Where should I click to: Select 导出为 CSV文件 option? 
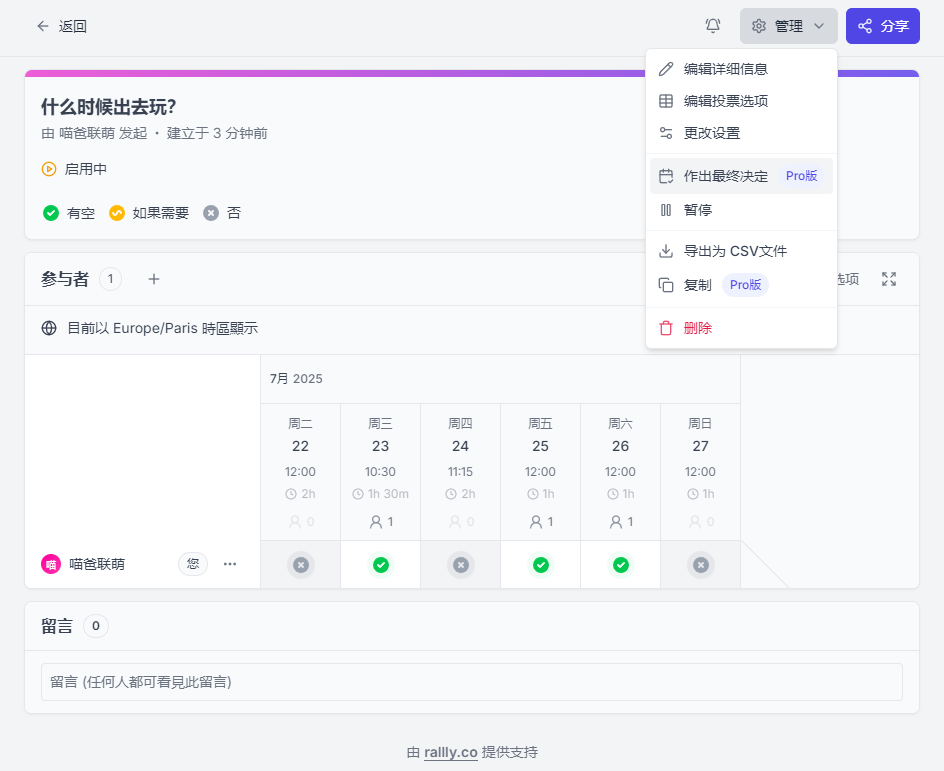[x=741, y=251]
